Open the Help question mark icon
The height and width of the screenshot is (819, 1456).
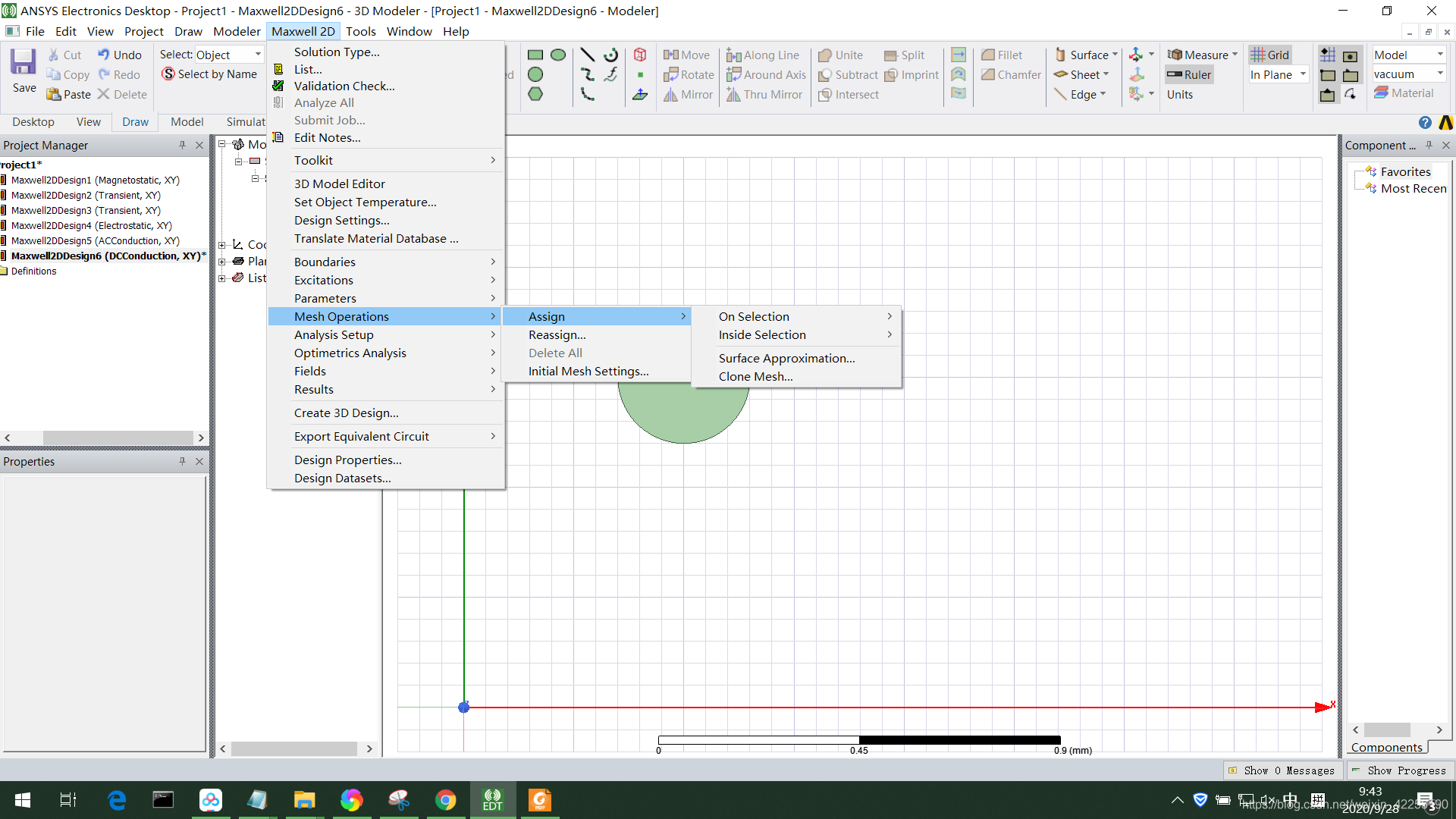1425,122
